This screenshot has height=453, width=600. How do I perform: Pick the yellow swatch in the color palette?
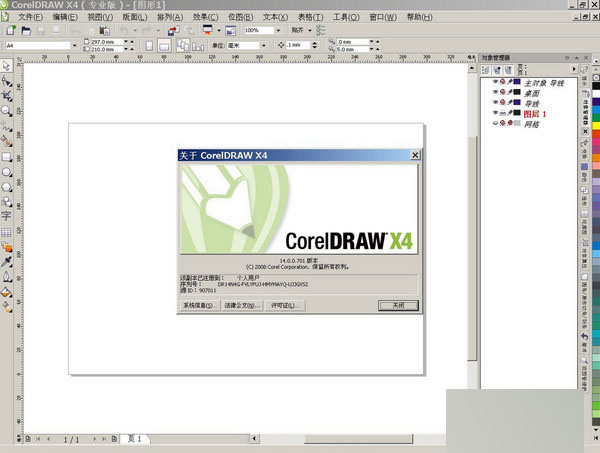coord(596,125)
